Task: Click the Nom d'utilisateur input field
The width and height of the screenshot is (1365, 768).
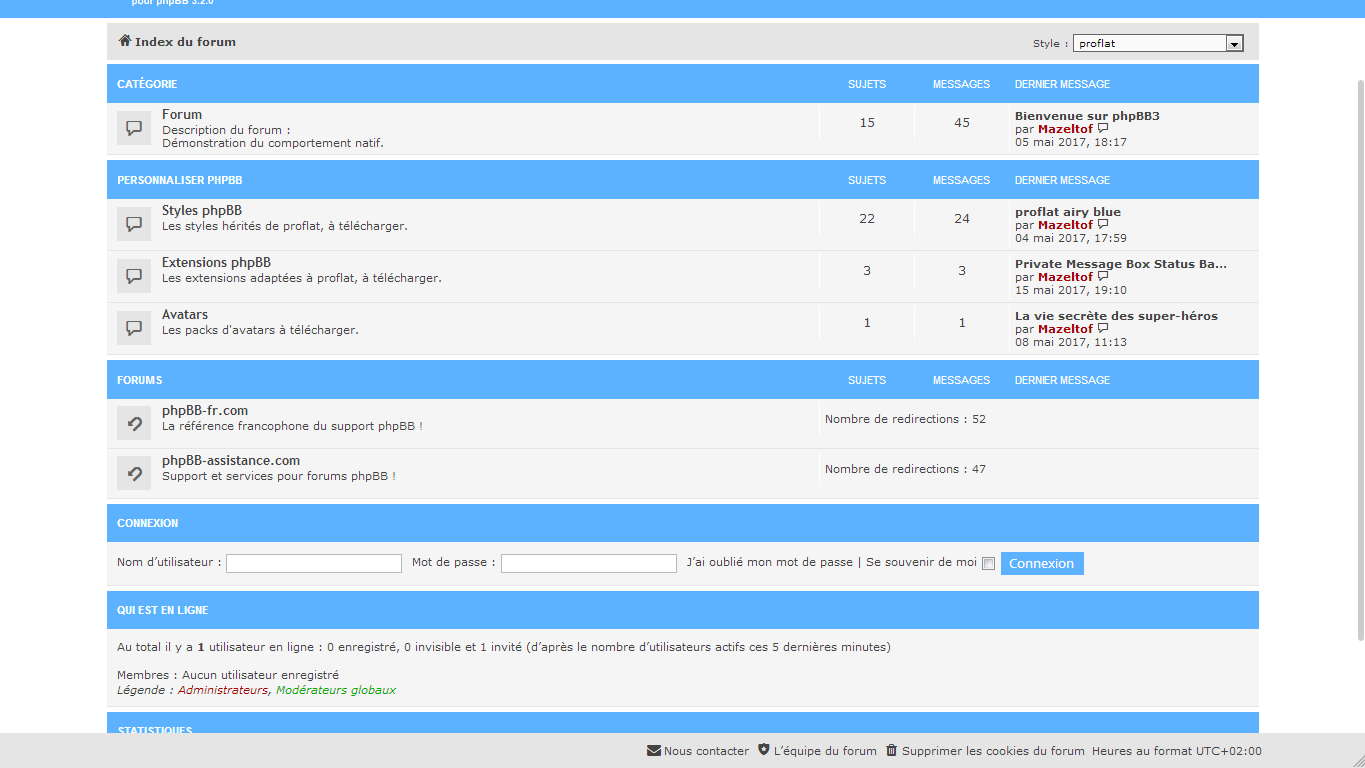Action: [x=314, y=563]
